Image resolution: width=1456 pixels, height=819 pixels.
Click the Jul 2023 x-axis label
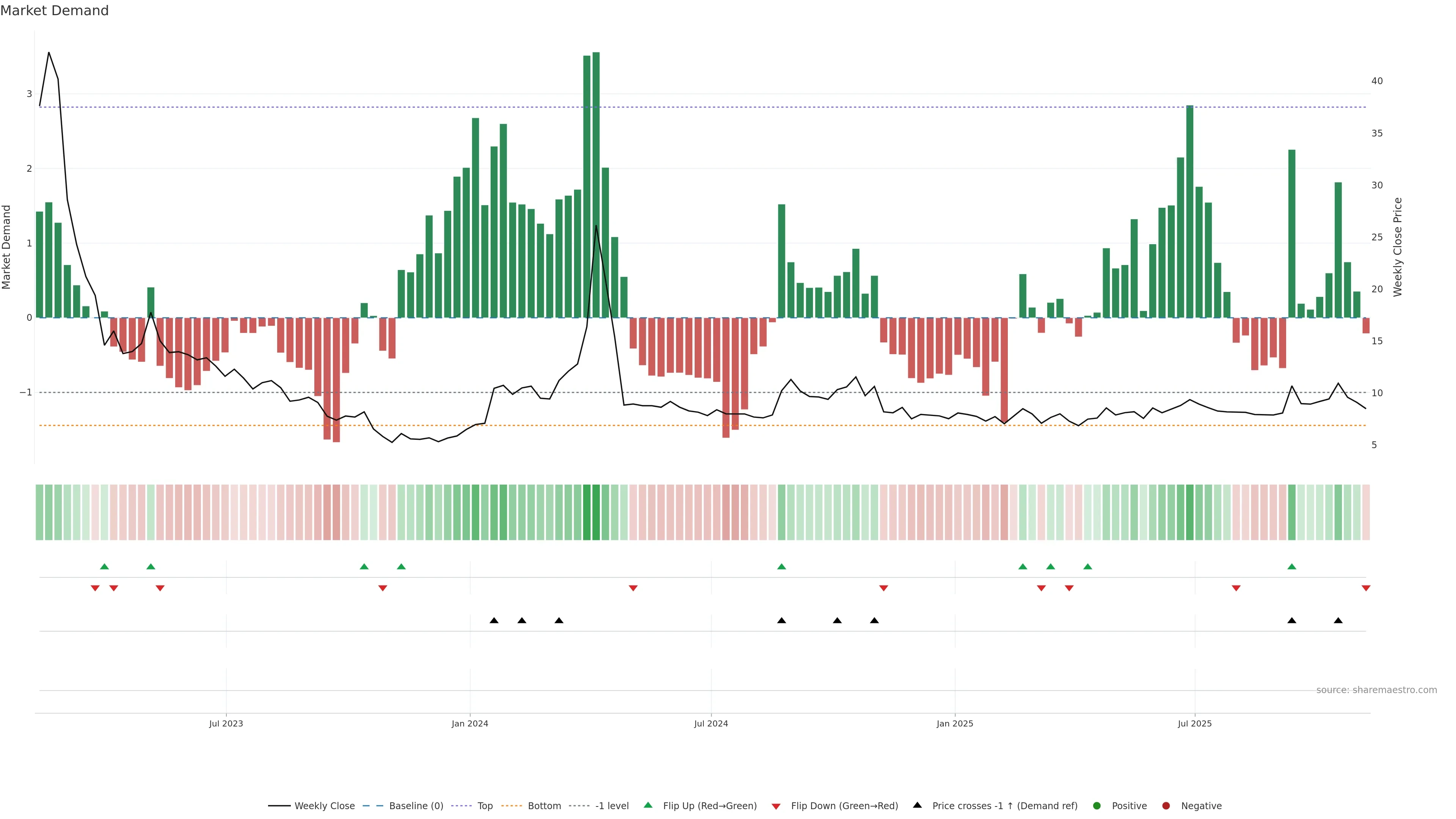click(226, 723)
